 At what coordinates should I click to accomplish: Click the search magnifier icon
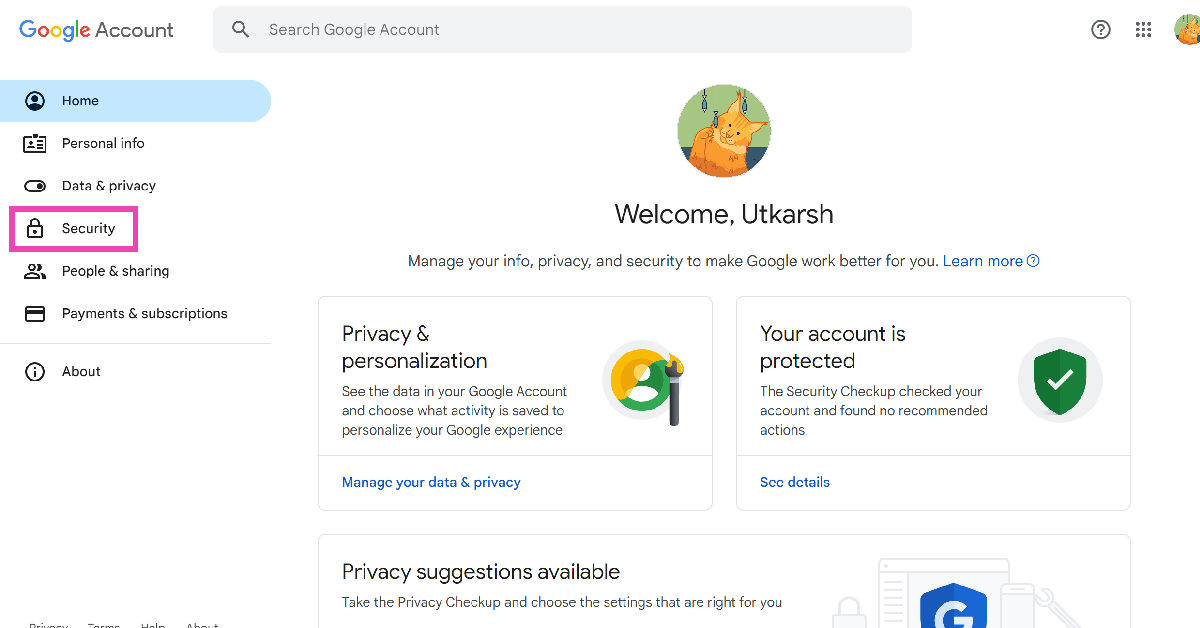click(240, 30)
